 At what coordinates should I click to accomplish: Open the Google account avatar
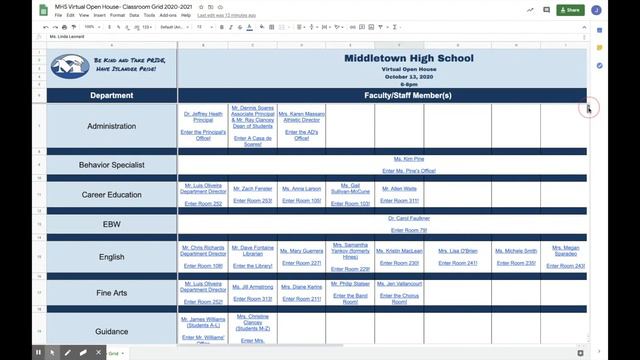(596, 10)
